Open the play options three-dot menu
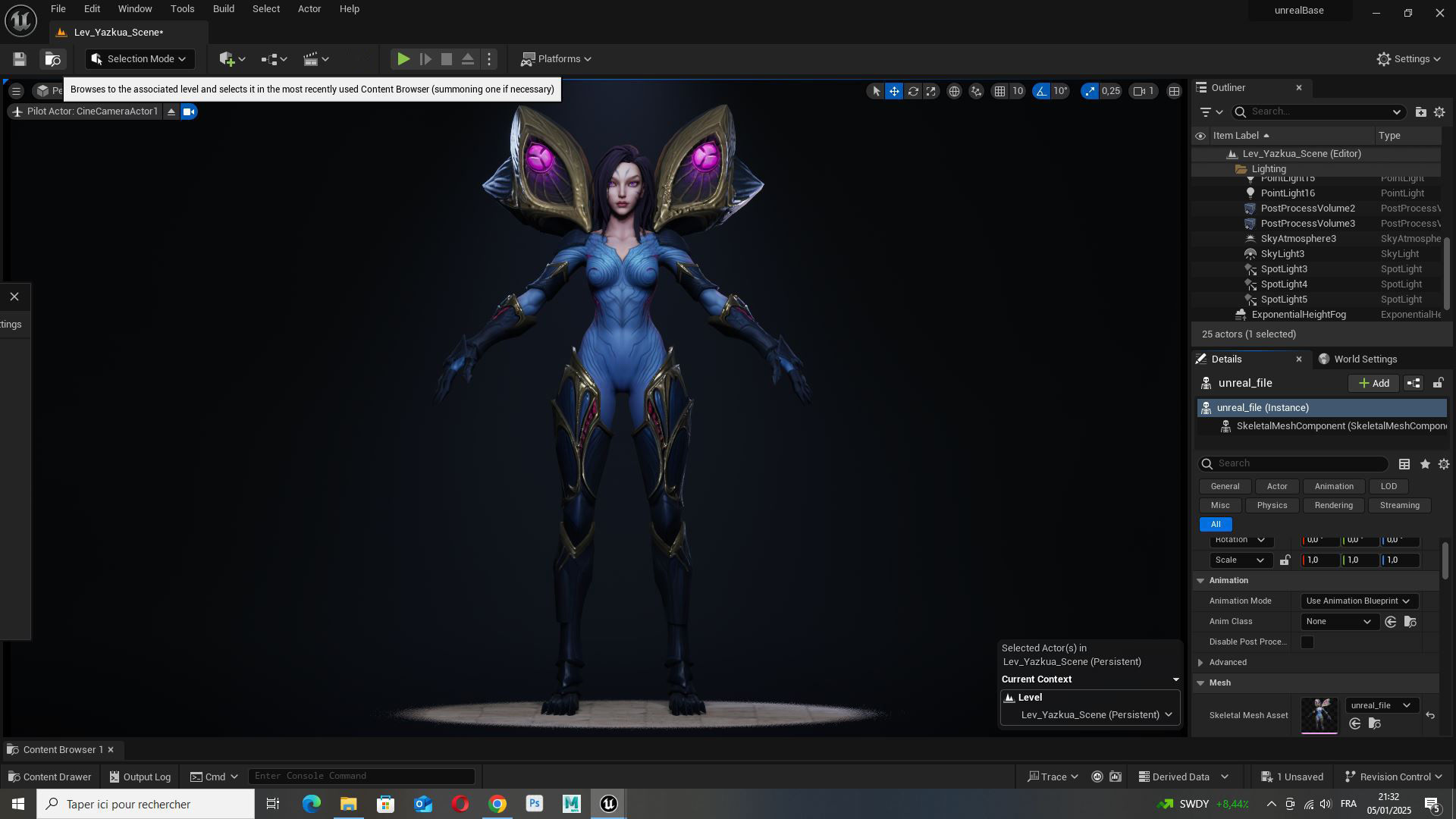Viewport: 1456px width, 819px height. tap(489, 59)
